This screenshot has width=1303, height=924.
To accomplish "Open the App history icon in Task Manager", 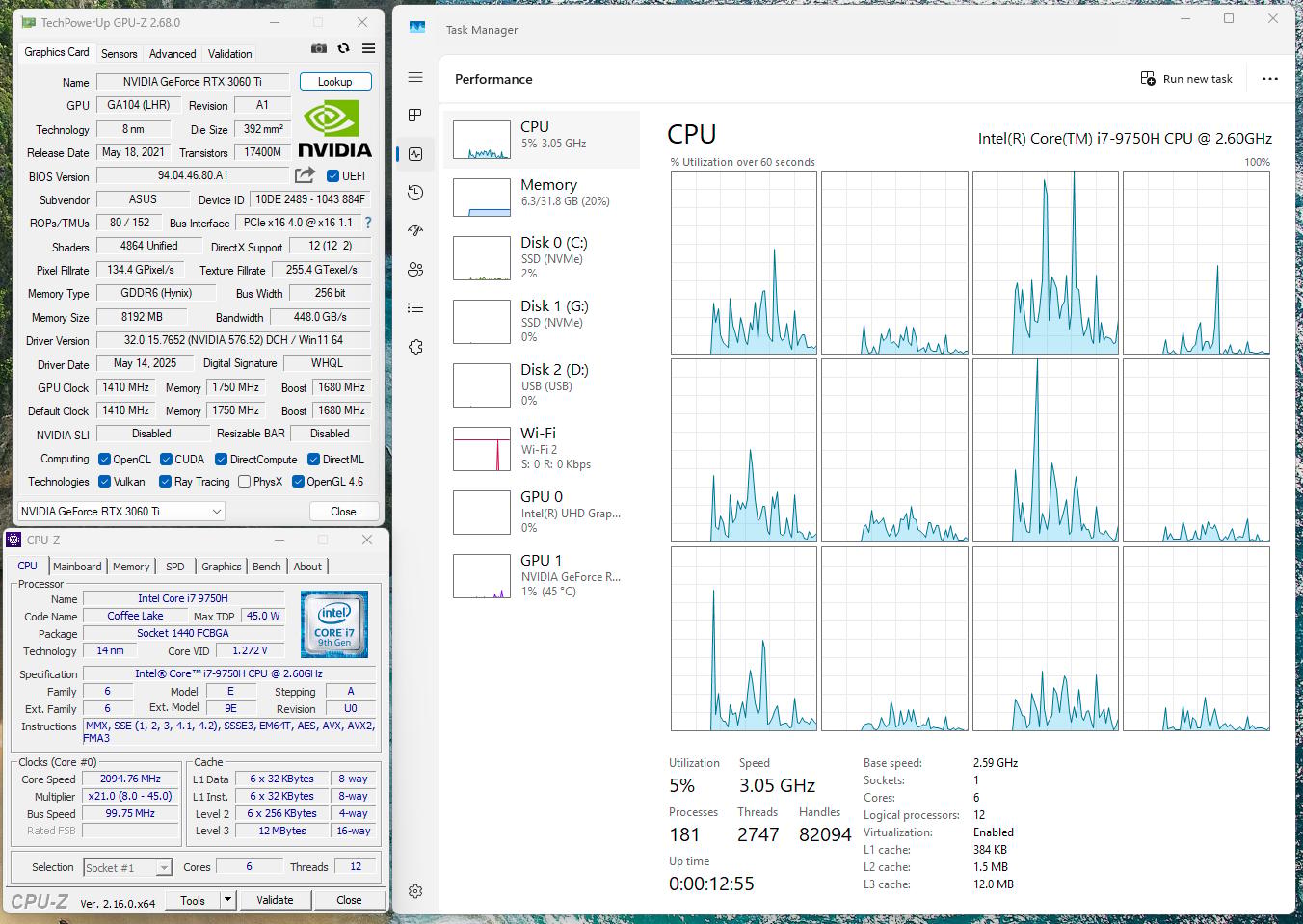I will click(415, 193).
